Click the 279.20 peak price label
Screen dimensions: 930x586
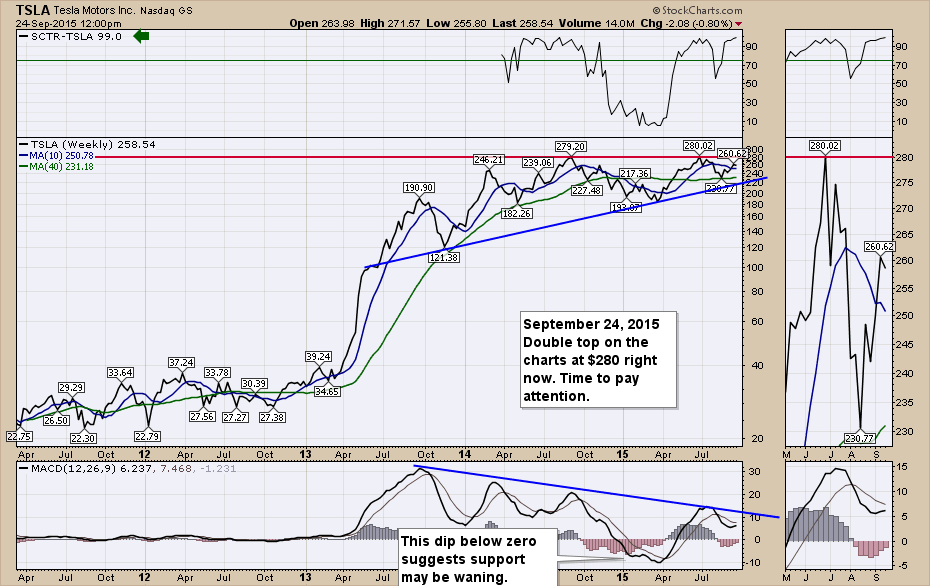click(571, 146)
